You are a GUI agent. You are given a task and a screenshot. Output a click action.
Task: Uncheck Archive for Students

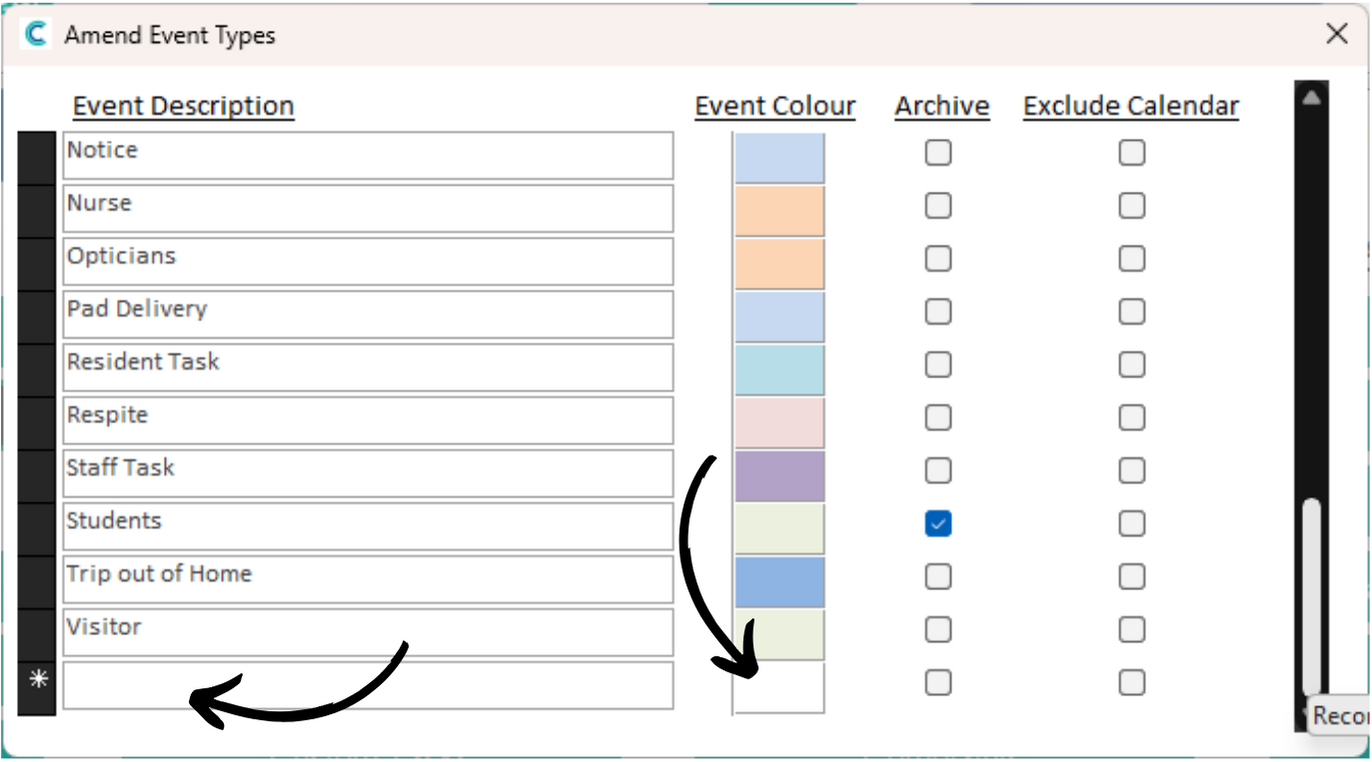[x=938, y=524]
